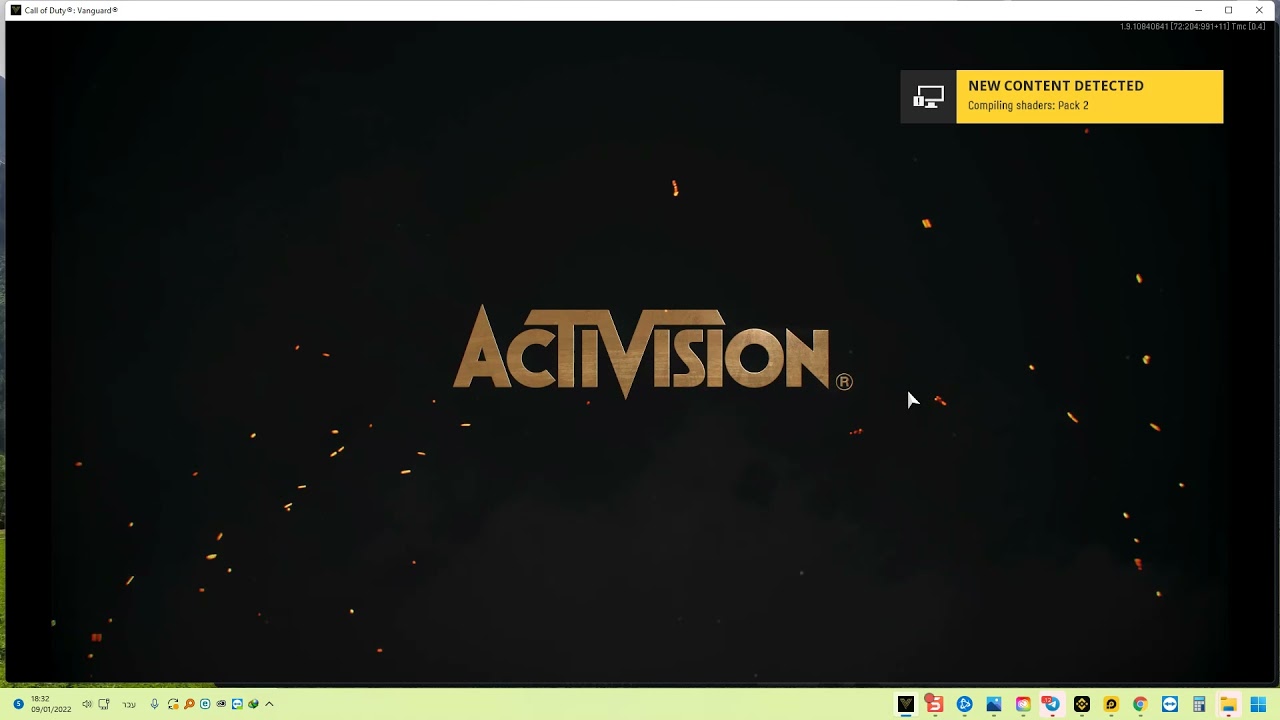Open the red Snagit recorder taskbar icon

click(x=934, y=704)
